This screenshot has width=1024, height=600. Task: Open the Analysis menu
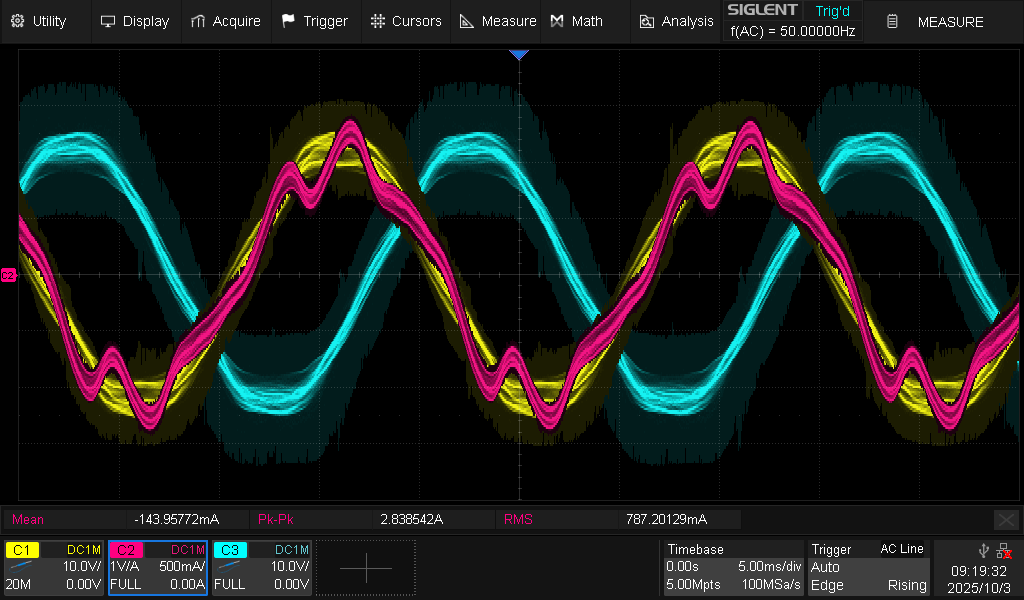pyautogui.click(x=676, y=21)
